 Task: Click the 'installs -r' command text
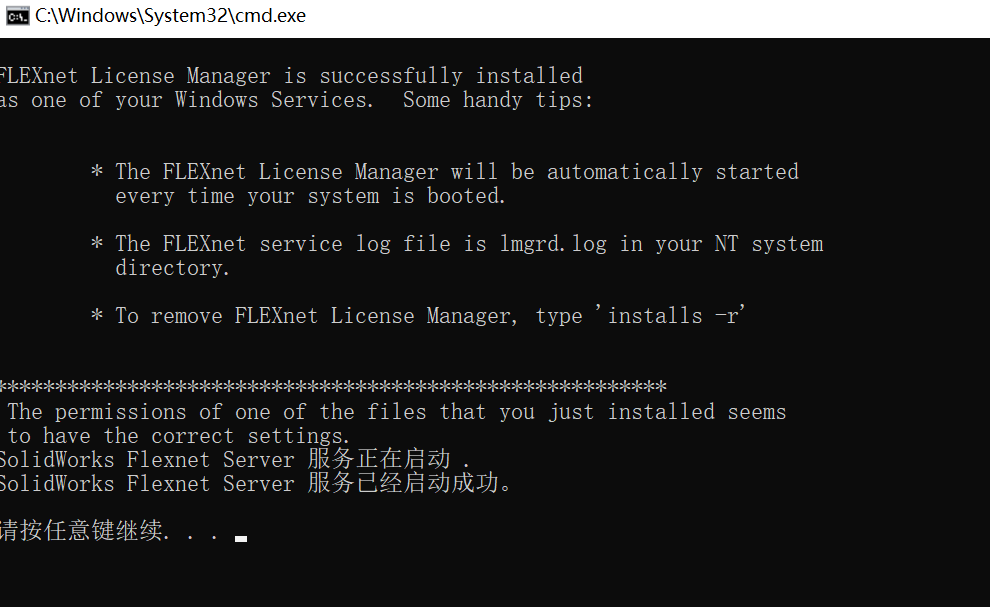pyautogui.click(x=673, y=316)
